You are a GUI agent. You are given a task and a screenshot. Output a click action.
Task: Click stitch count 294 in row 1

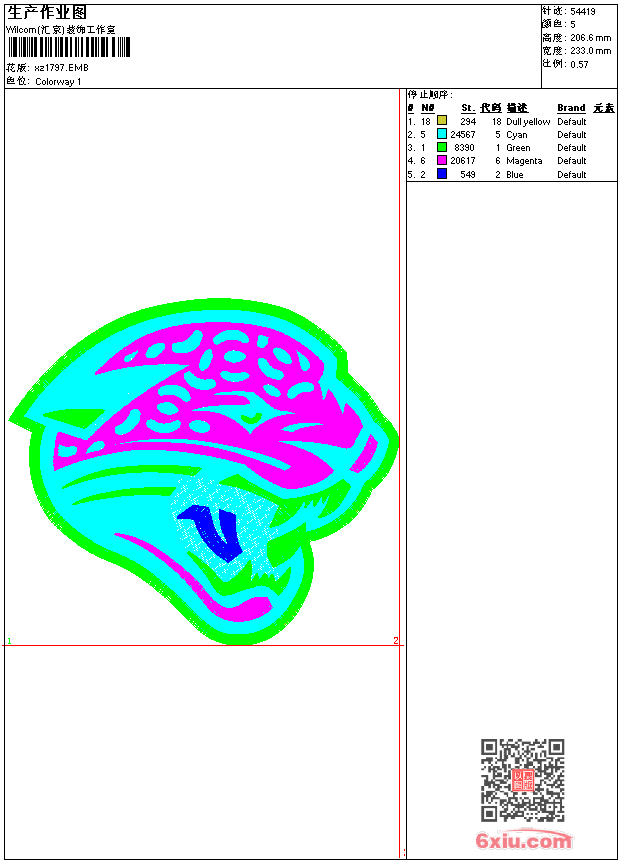pyautogui.click(x=468, y=122)
